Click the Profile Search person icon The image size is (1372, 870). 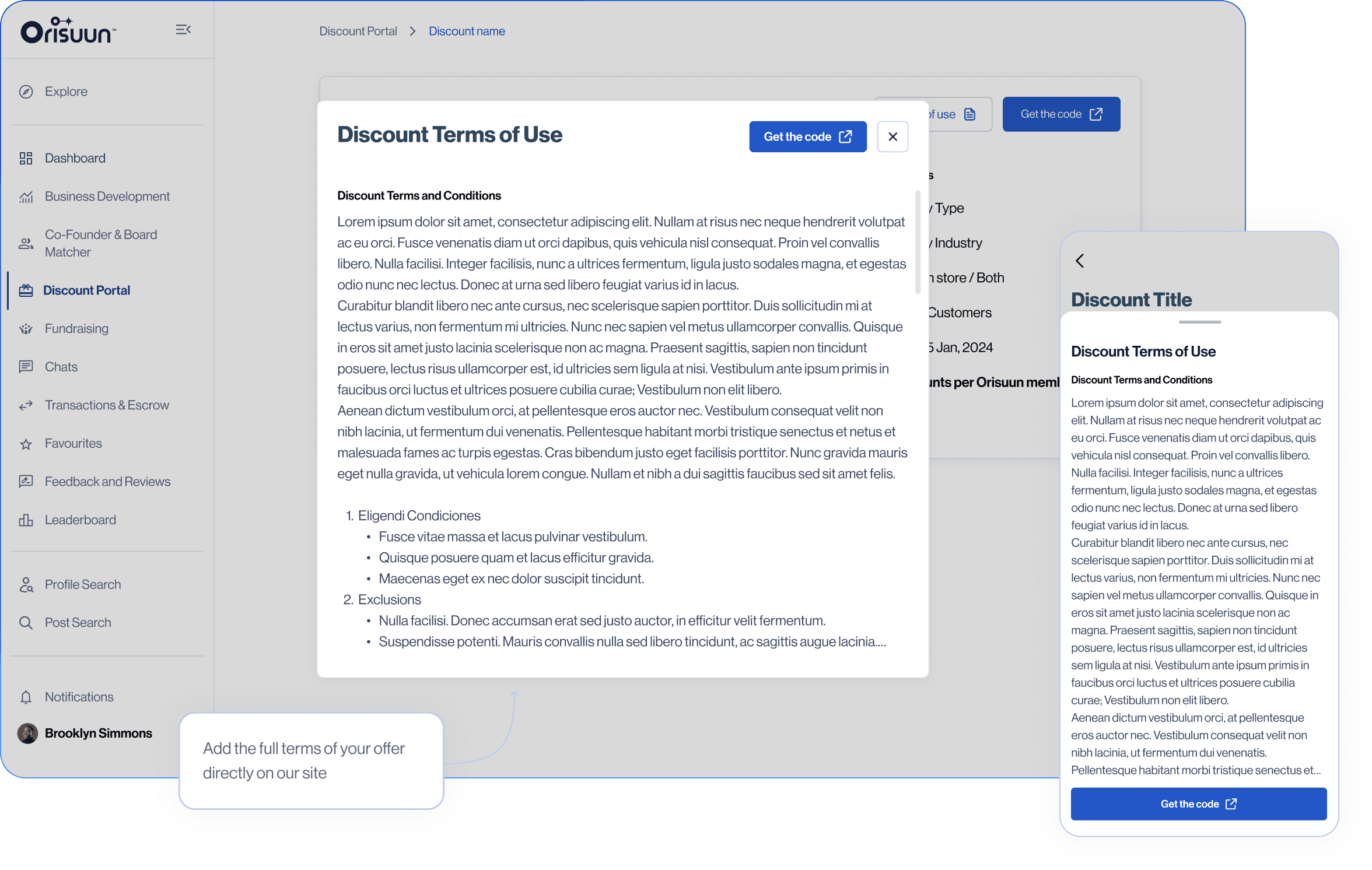(x=26, y=585)
